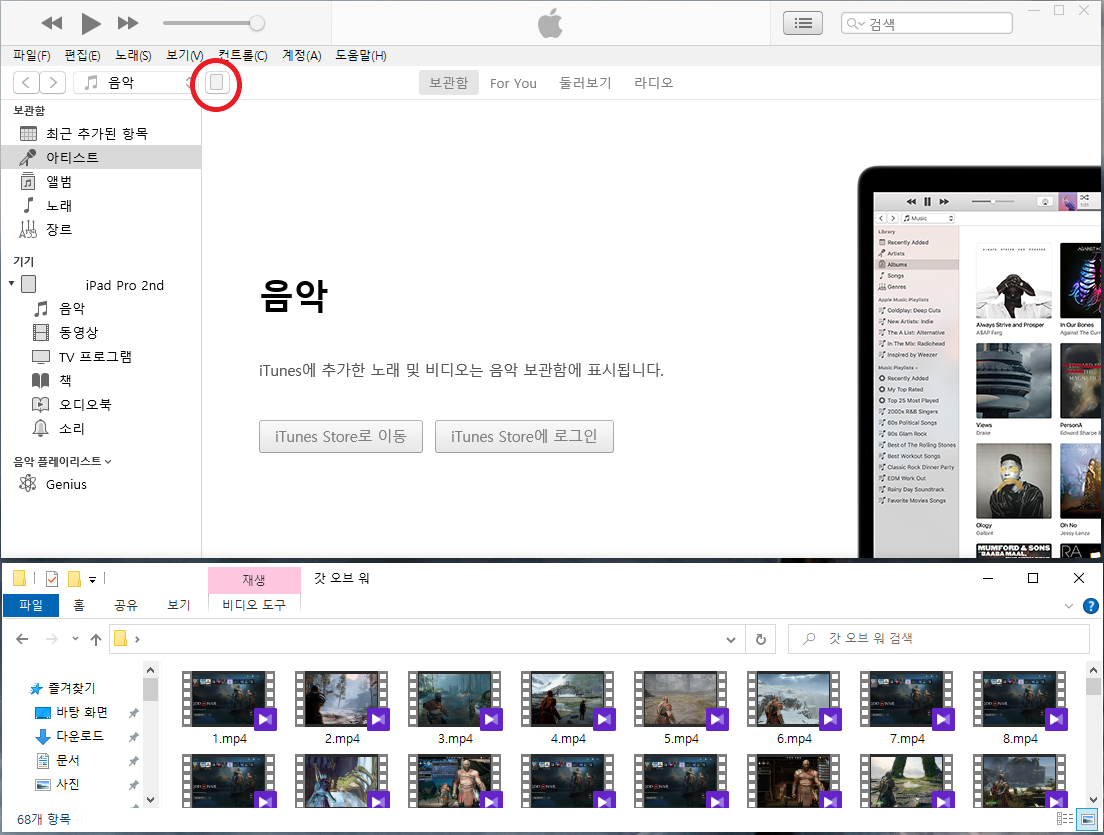1104x835 pixels.
Task: Switch to the 둘러보기 tab
Action: coord(585,82)
